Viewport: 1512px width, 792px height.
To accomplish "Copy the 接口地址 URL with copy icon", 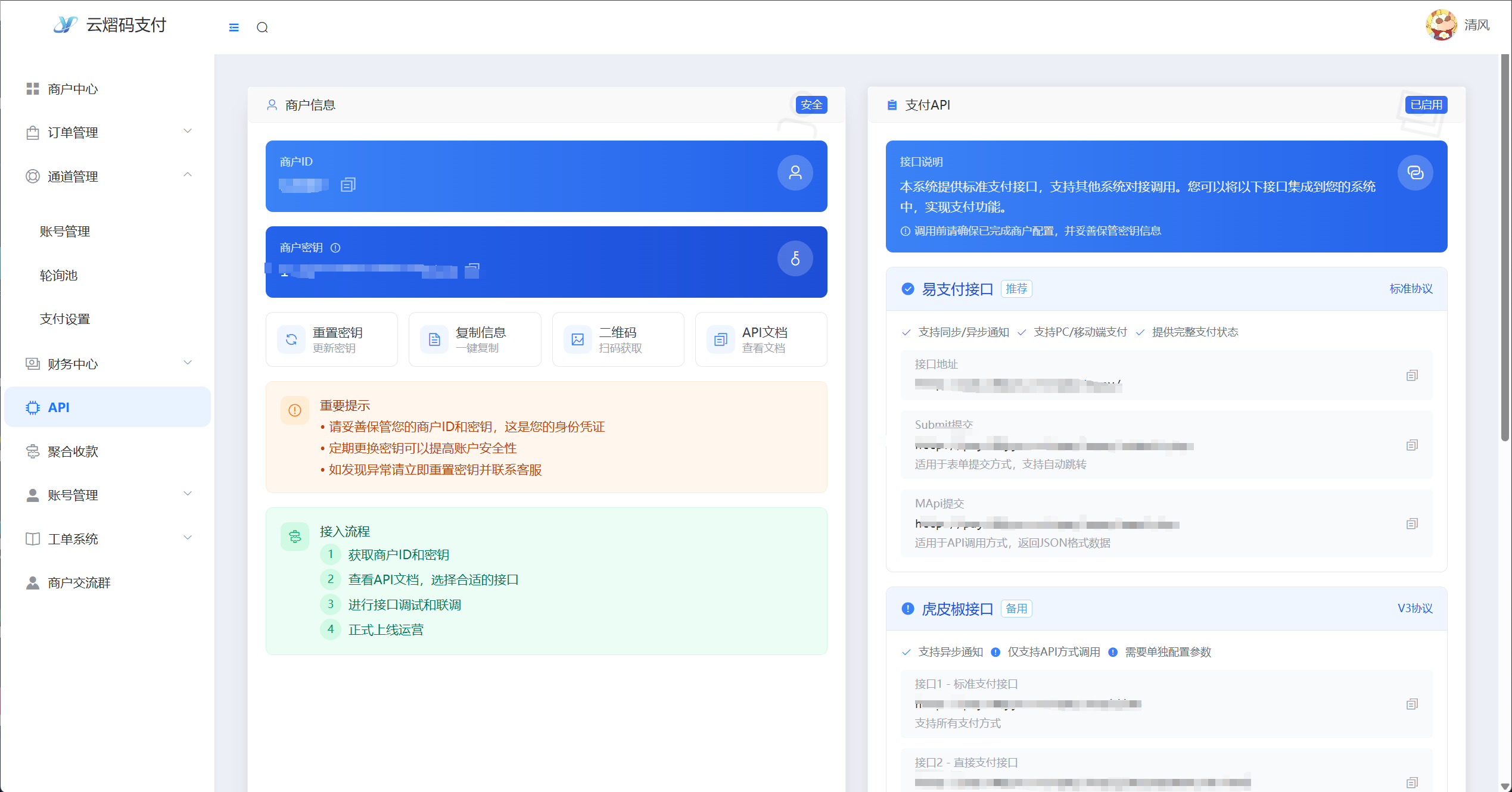I will 1412,375.
